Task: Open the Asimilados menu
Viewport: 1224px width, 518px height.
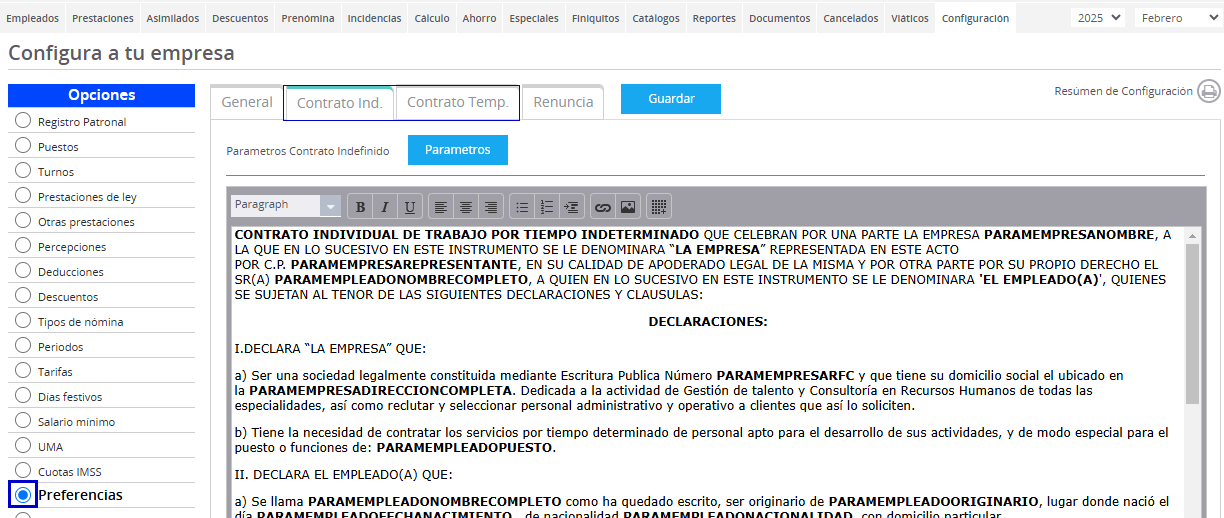Action: (173, 18)
